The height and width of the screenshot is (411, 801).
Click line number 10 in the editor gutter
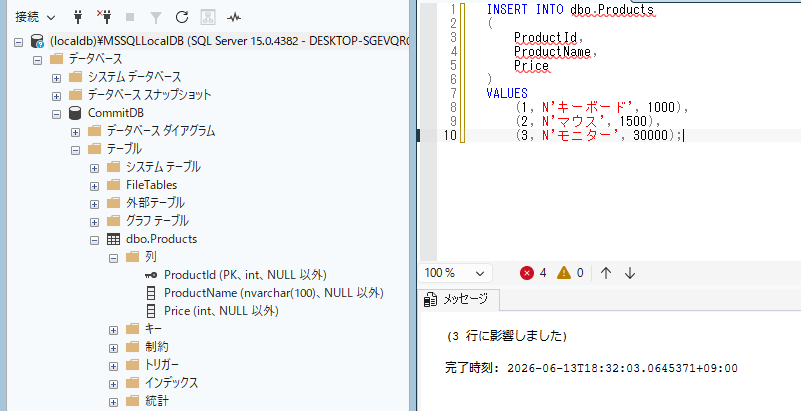tap(450, 135)
